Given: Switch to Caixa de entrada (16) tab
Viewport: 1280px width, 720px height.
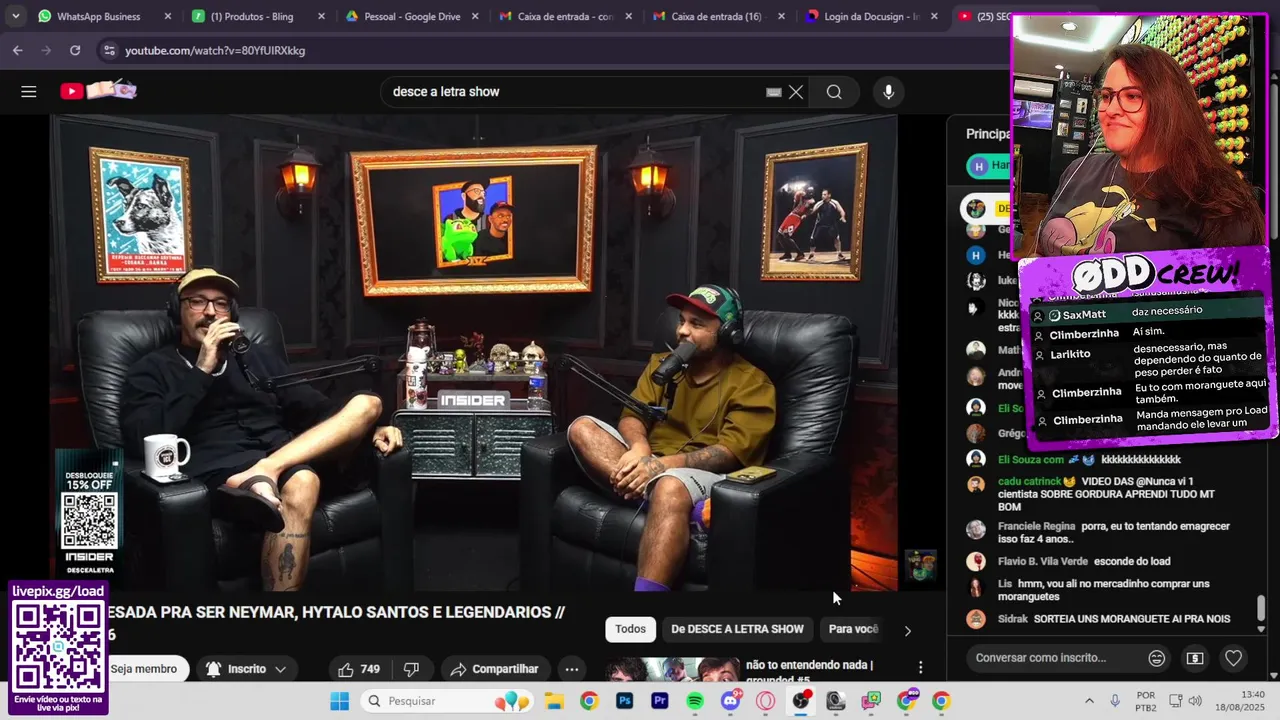Looking at the screenshot, I should pyautogui.click(x=717, y=16).
